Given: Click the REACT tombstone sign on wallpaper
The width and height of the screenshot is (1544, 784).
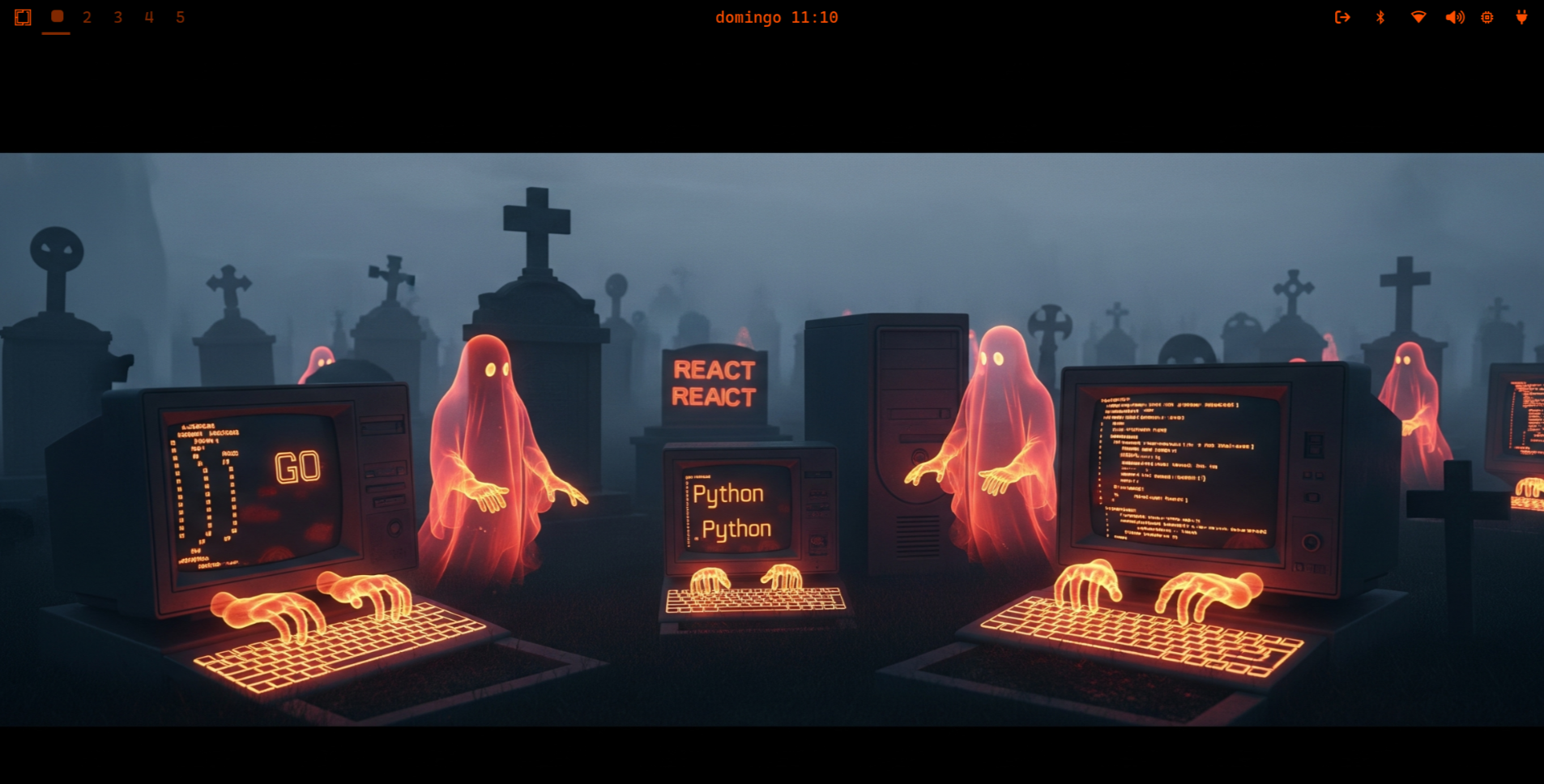Looking at the screenshot, I should click(x=714, y=384).
